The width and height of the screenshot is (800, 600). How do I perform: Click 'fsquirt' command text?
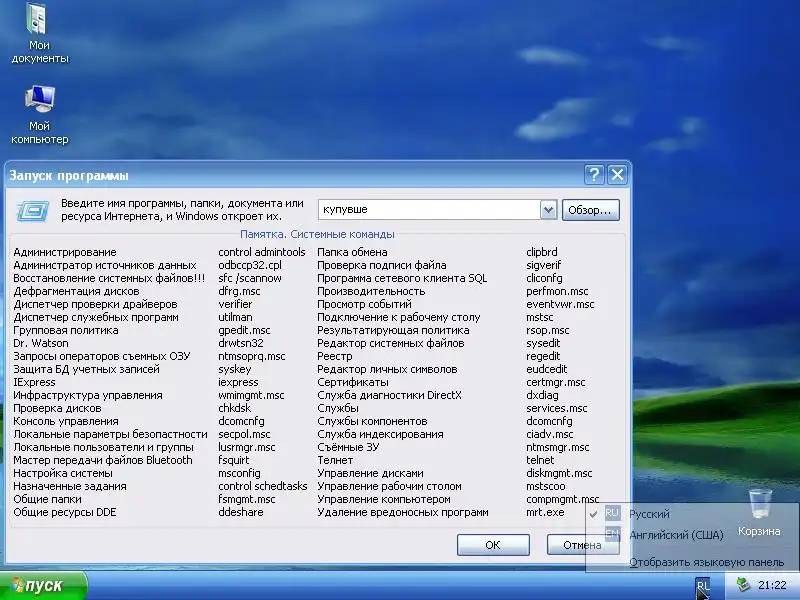234,460
